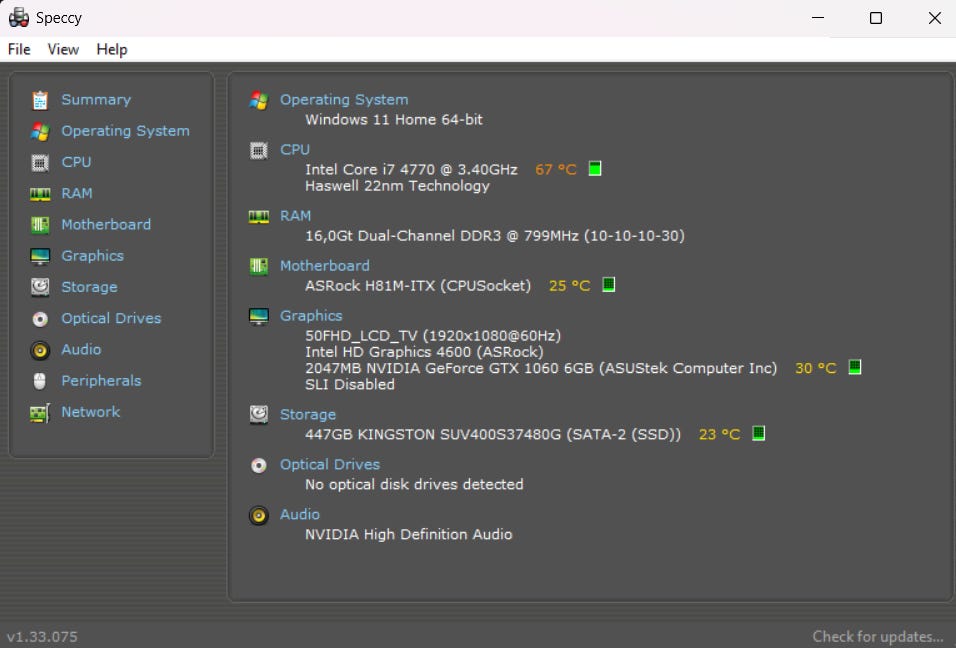The height and width of the screenshot is (648, 956).
Task: Click the Optical Drives heading link in summary
Action: (330, 465)
